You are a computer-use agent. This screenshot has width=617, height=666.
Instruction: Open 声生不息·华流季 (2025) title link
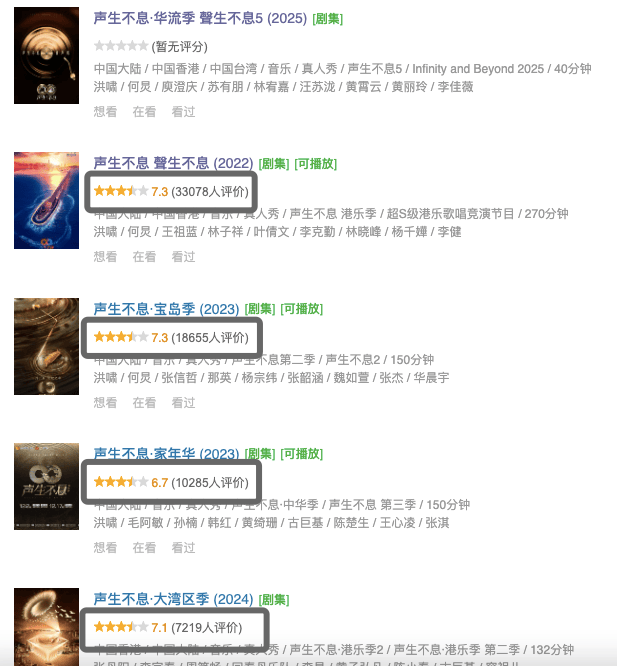pyautogui.click(x=200, y=18)
